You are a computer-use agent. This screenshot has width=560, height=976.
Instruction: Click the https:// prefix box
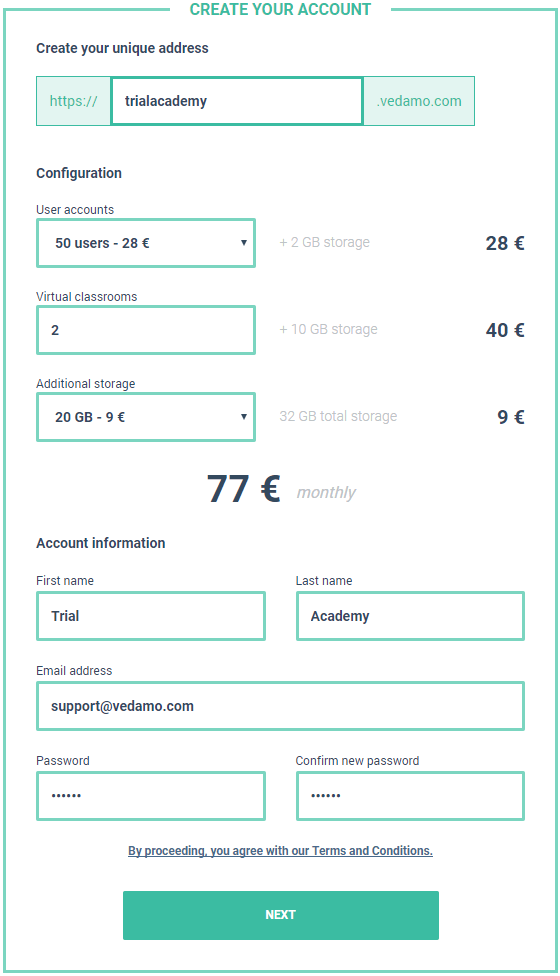[x=73, y=101]
